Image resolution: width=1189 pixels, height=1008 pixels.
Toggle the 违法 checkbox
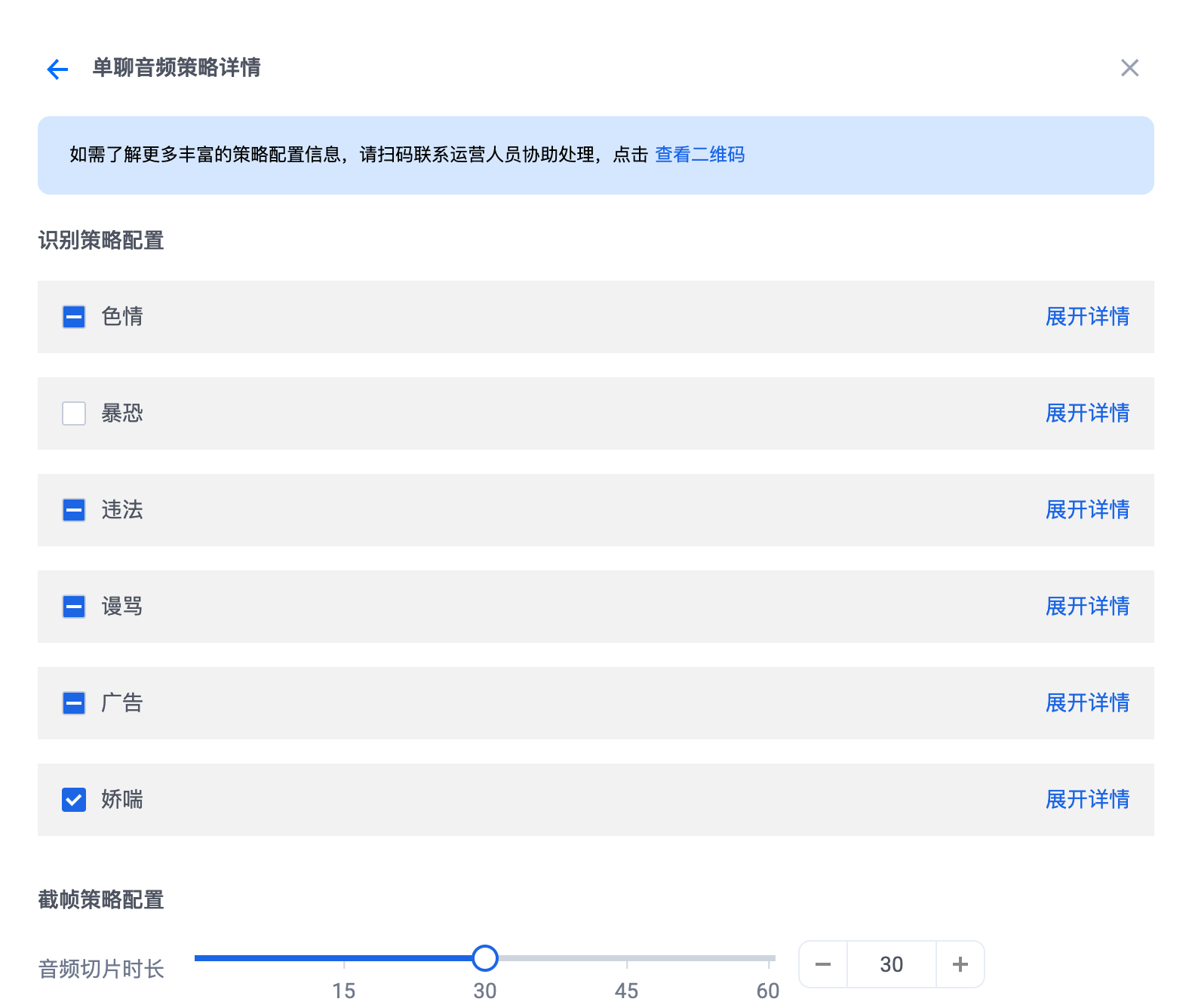coord(74,510)
